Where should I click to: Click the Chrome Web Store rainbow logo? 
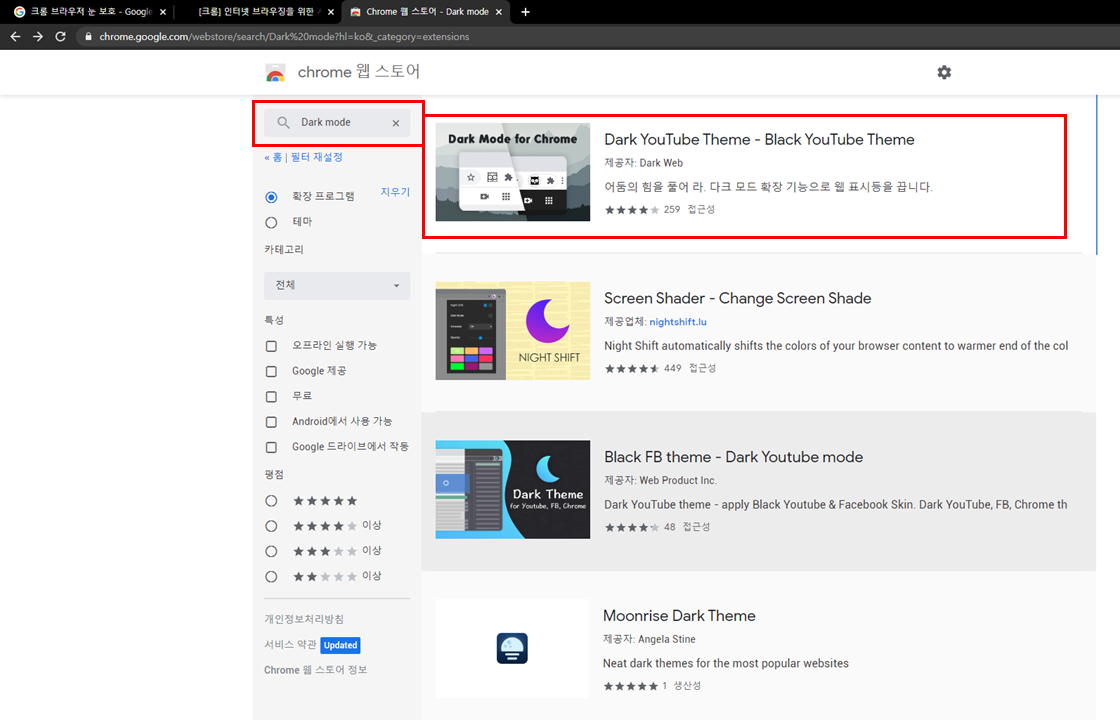click(275, 73)
